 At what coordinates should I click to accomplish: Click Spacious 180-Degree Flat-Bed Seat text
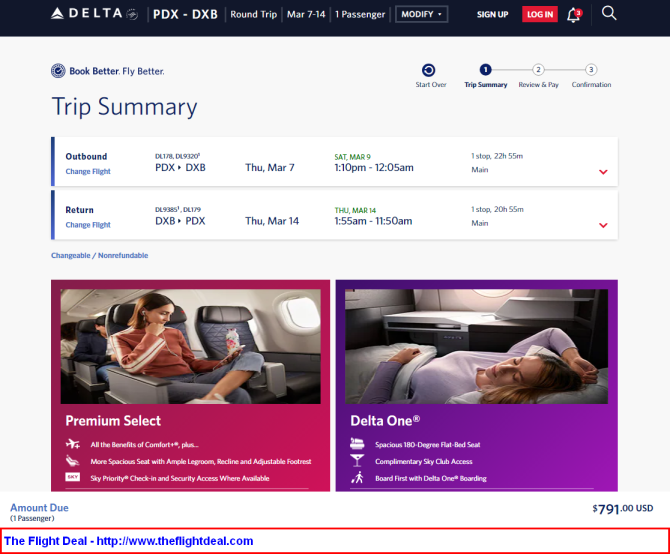tap(428, 445)
